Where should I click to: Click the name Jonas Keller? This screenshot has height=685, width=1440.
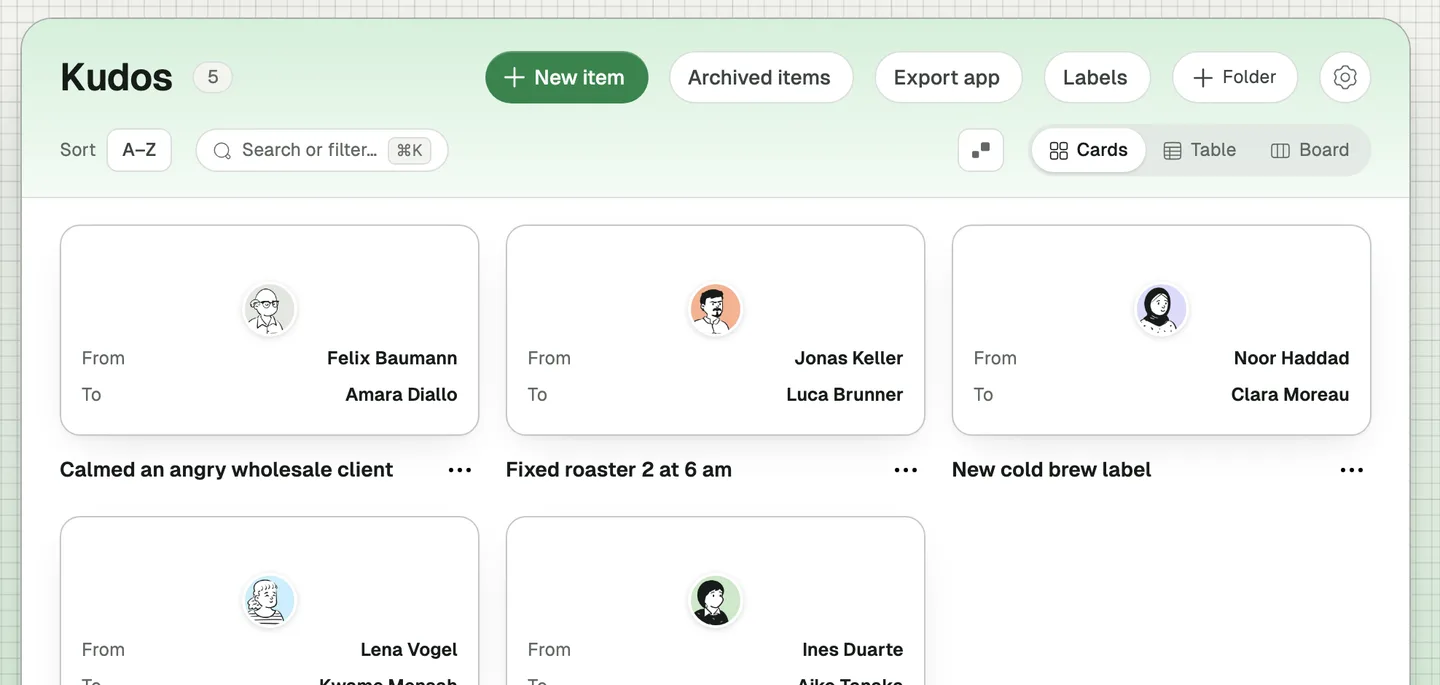click(x=848, y=358)
